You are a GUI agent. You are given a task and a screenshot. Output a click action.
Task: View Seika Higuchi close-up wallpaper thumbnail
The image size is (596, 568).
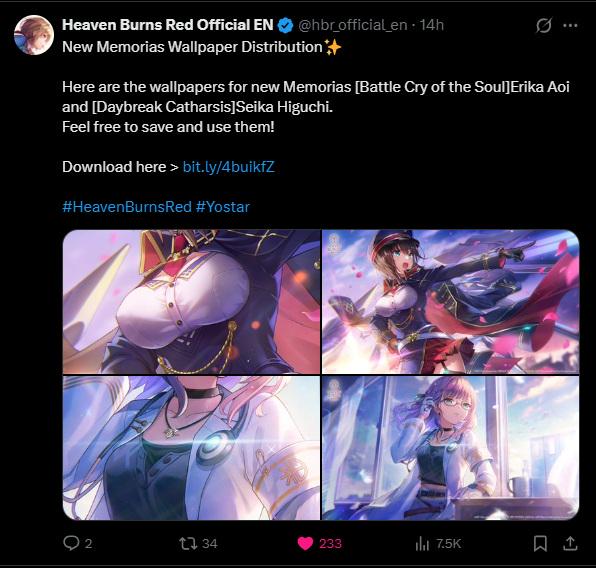[x=192, y=448]
